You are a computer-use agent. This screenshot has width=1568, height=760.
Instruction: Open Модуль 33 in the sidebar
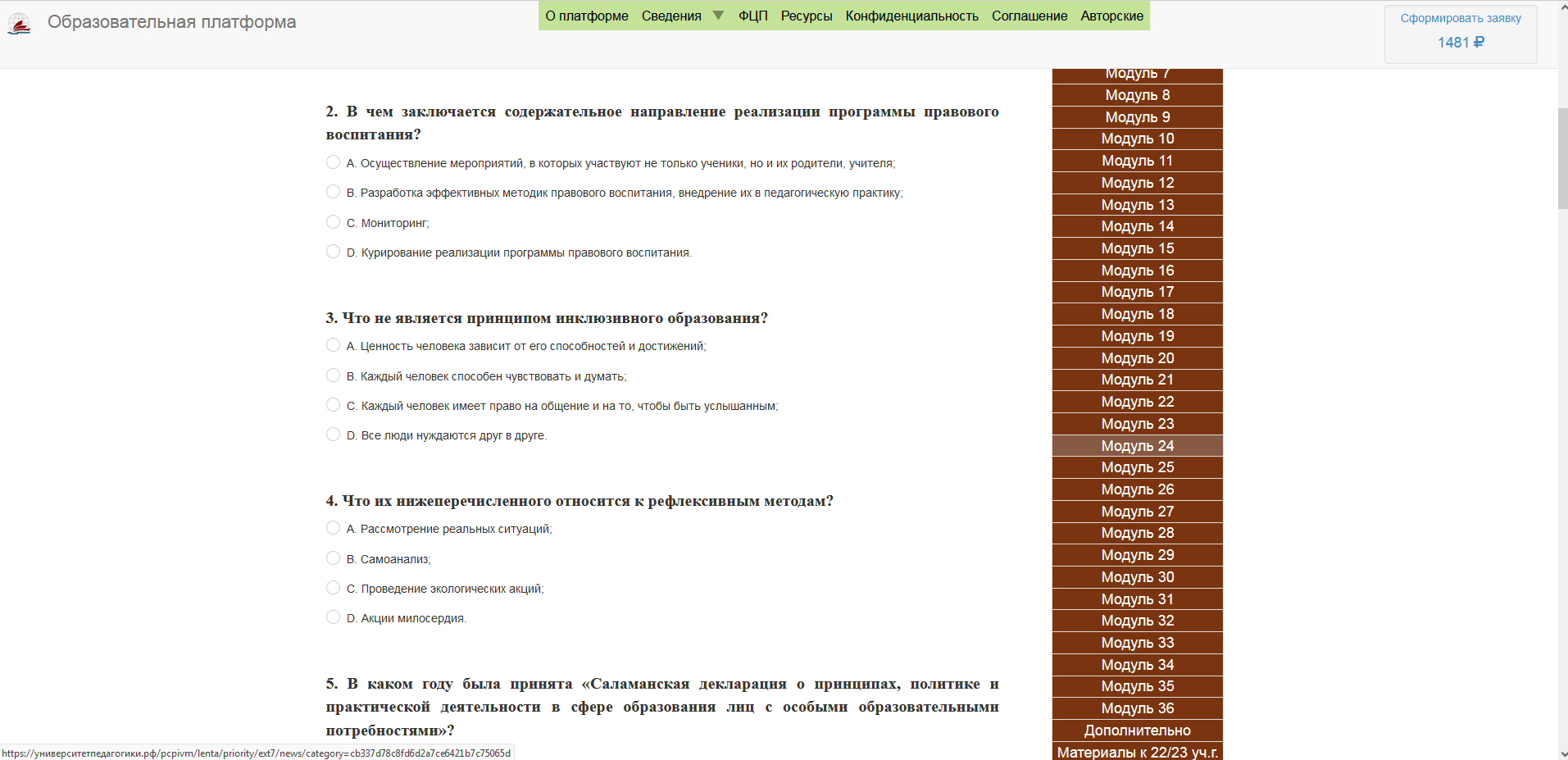(x=1137, y=643)
